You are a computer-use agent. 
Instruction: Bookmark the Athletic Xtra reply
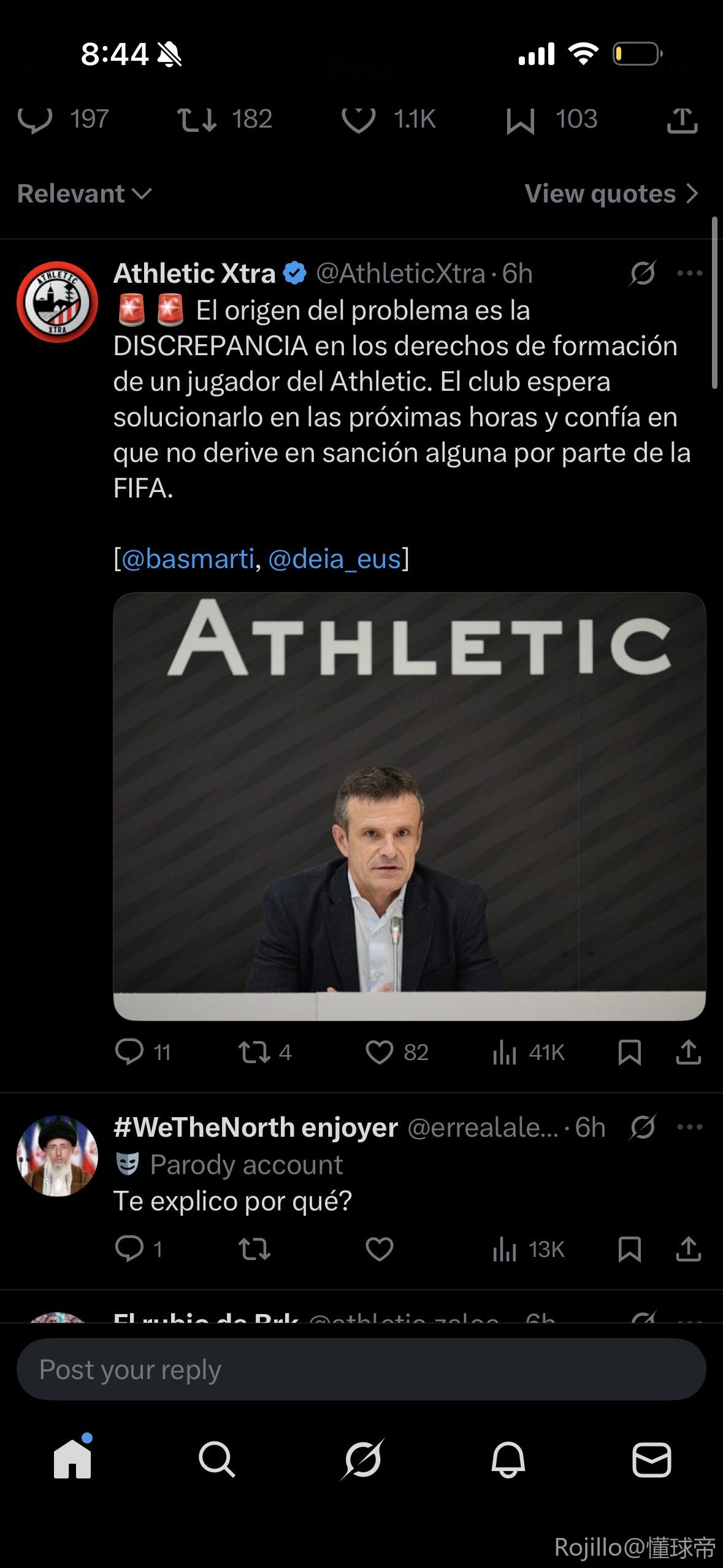pyautogui.click(x=630, y=1053)
